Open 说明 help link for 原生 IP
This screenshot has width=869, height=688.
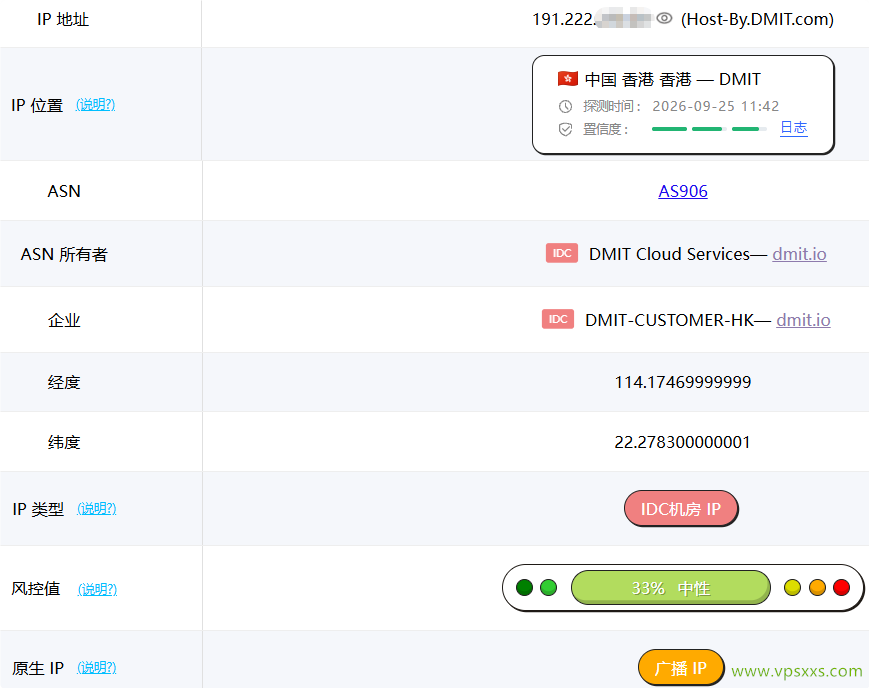click(x=96, y=667)
